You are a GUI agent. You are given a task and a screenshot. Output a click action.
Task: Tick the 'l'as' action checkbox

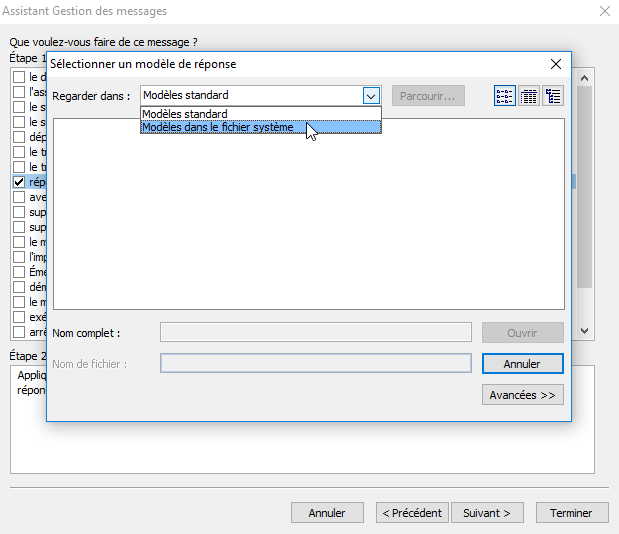click(x=19, y=92)
